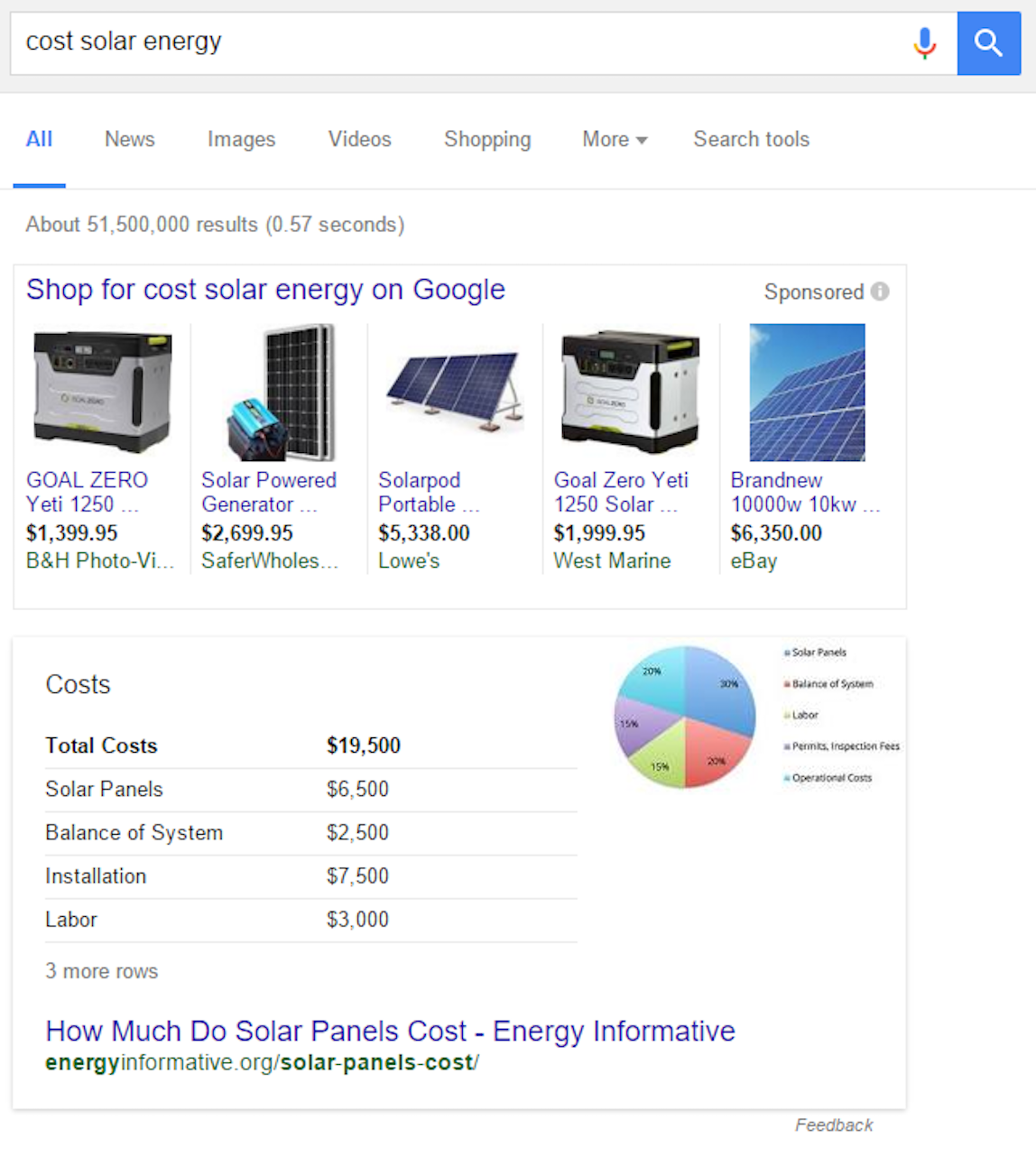Click the voice search microphone icon
This screenshot has width=1036, height=1157.
pos(924,42)
